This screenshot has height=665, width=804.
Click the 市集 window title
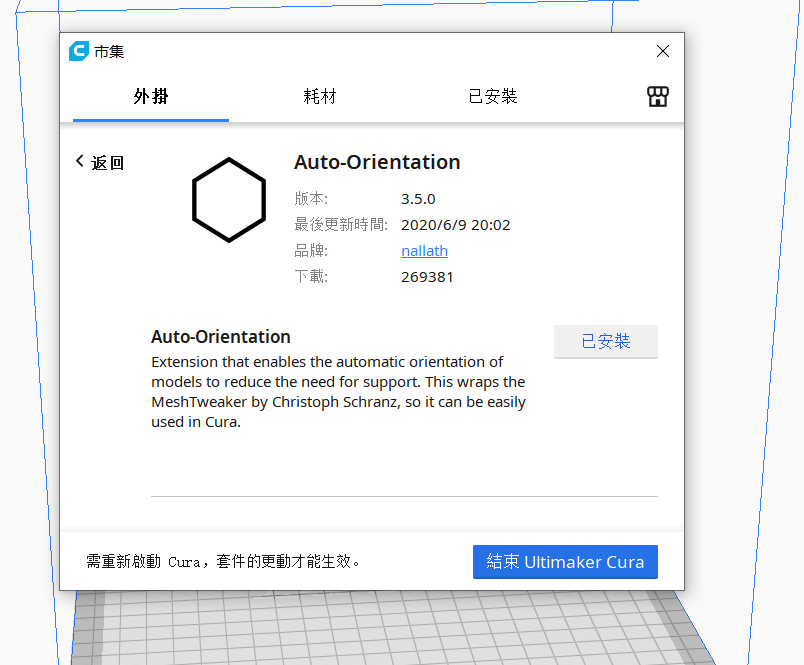[x=109, y=52]
